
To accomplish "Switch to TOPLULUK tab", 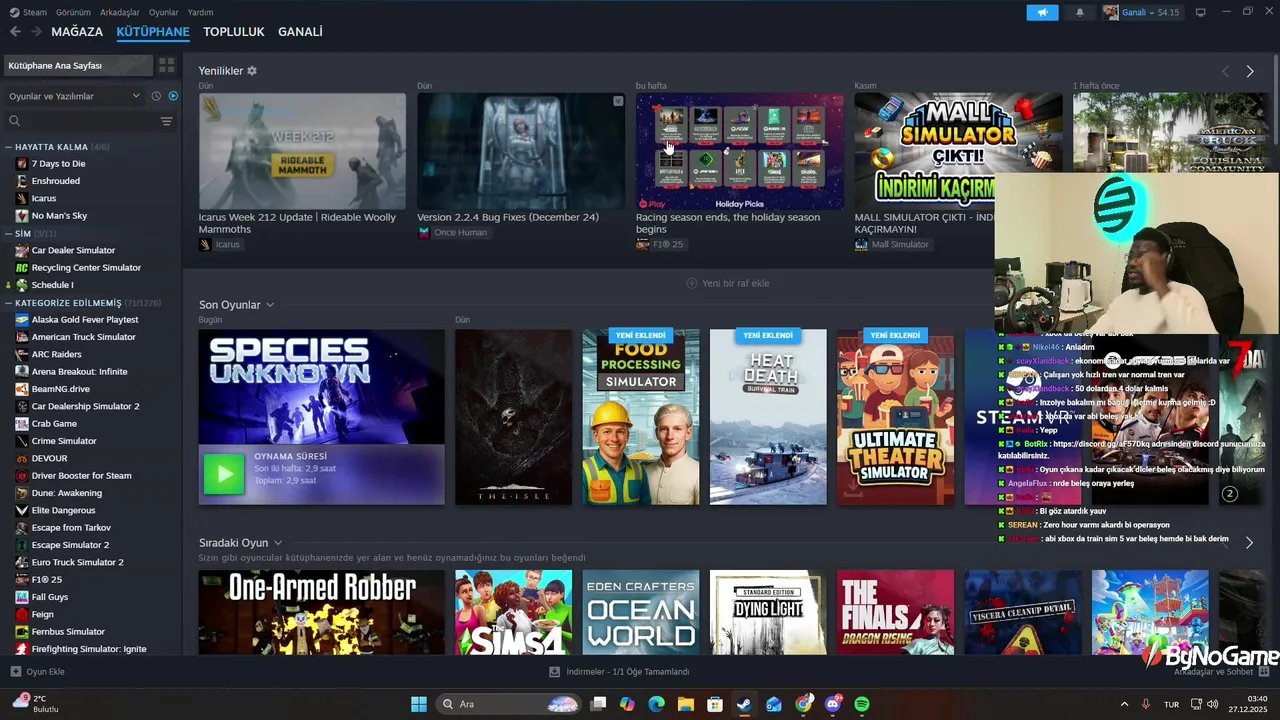I will [234, 32].
